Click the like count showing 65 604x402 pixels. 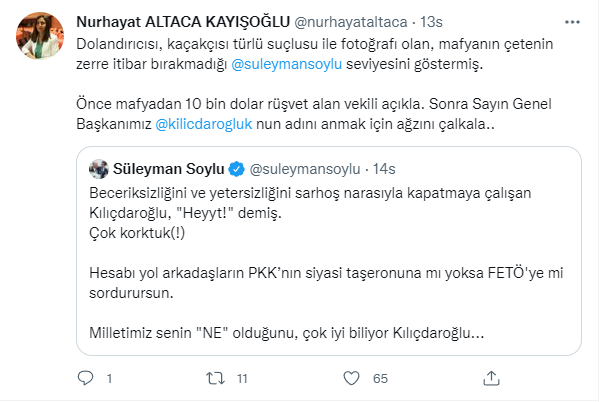(x=379, y=380)
